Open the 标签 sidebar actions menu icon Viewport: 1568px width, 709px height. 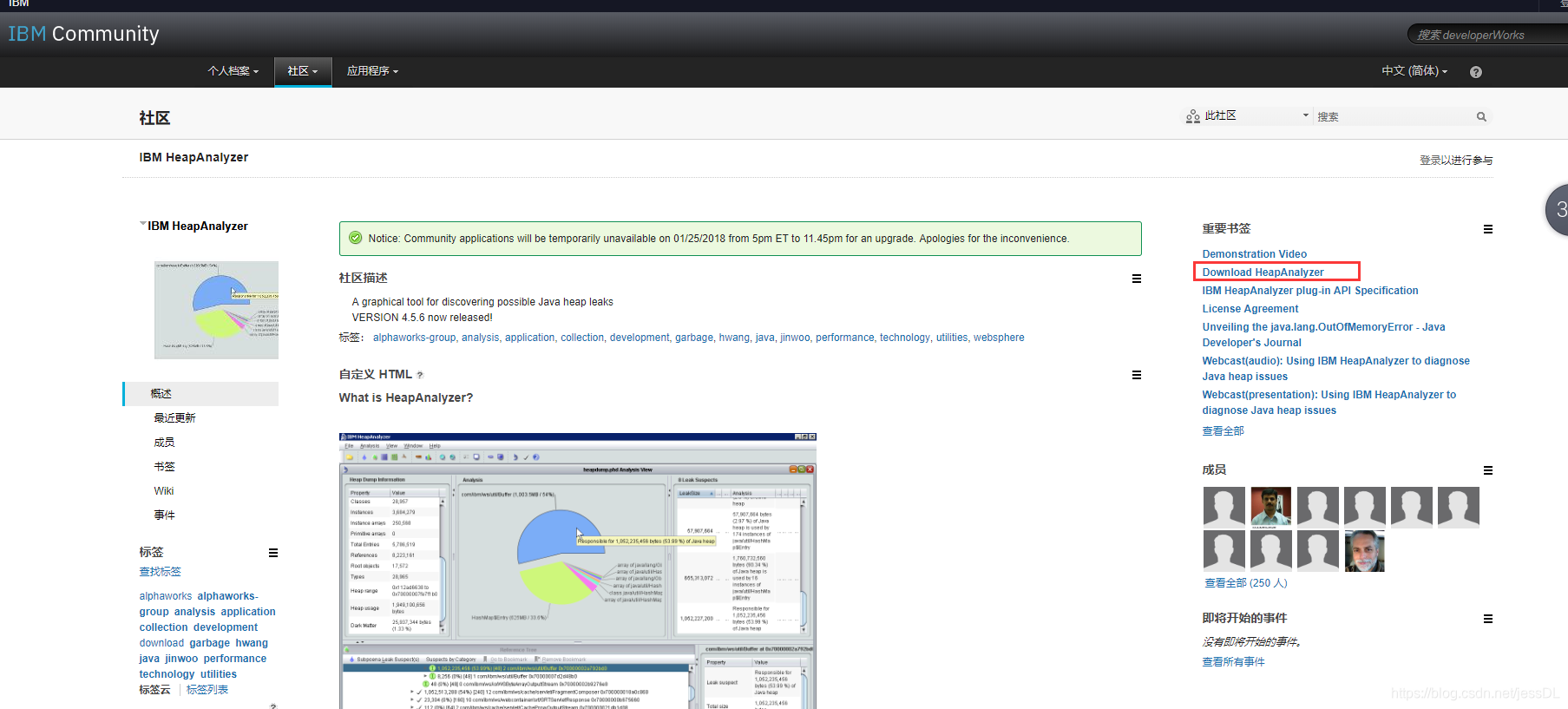click(x=273, y=553)
